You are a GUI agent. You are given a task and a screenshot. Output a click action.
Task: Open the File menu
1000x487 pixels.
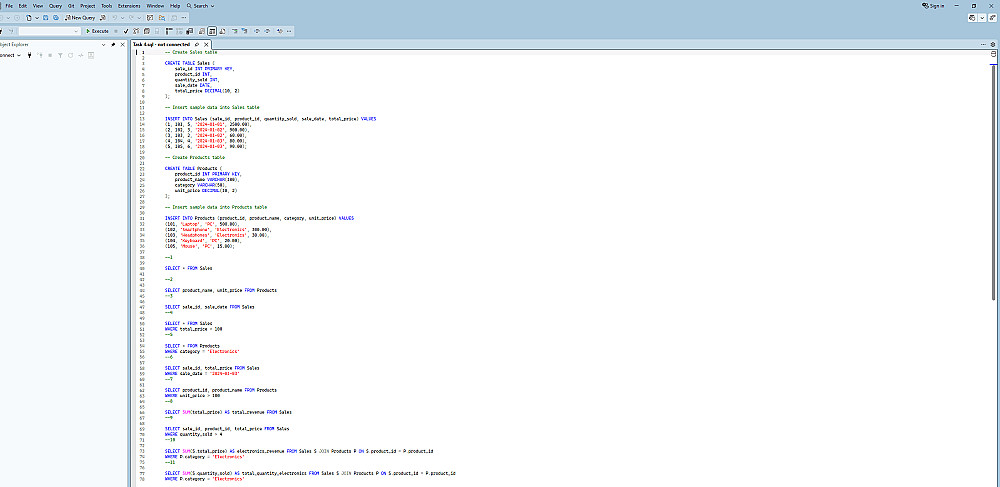(x=9, y=6)
